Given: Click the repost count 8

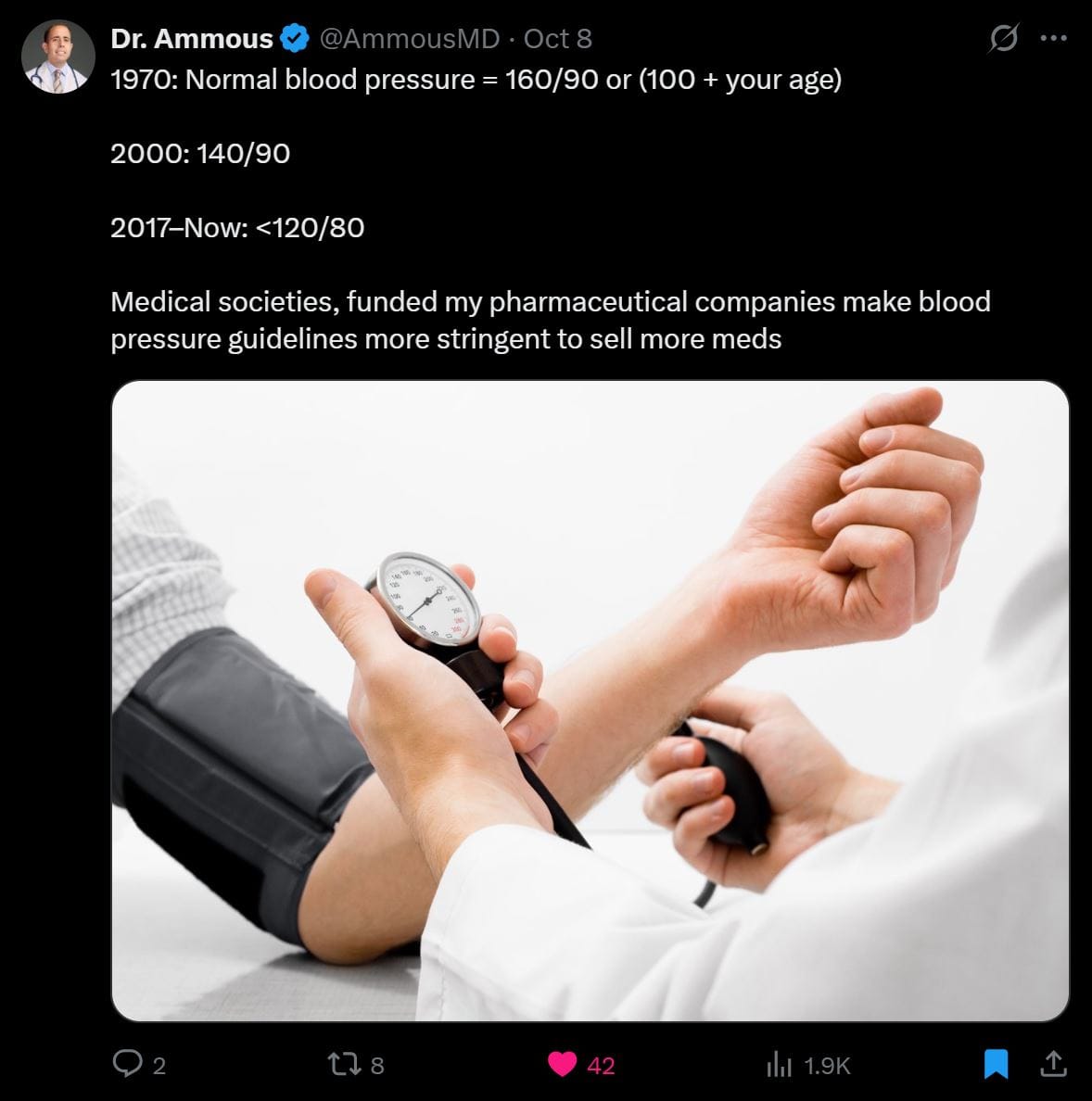Looking at the screenshot, I should 377,1066.
